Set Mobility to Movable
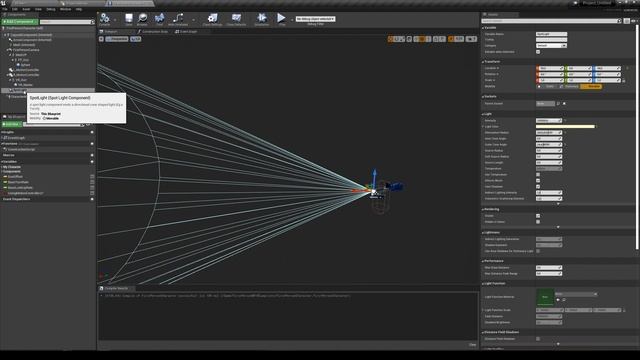640x360 pixels. tap(591, 87)
